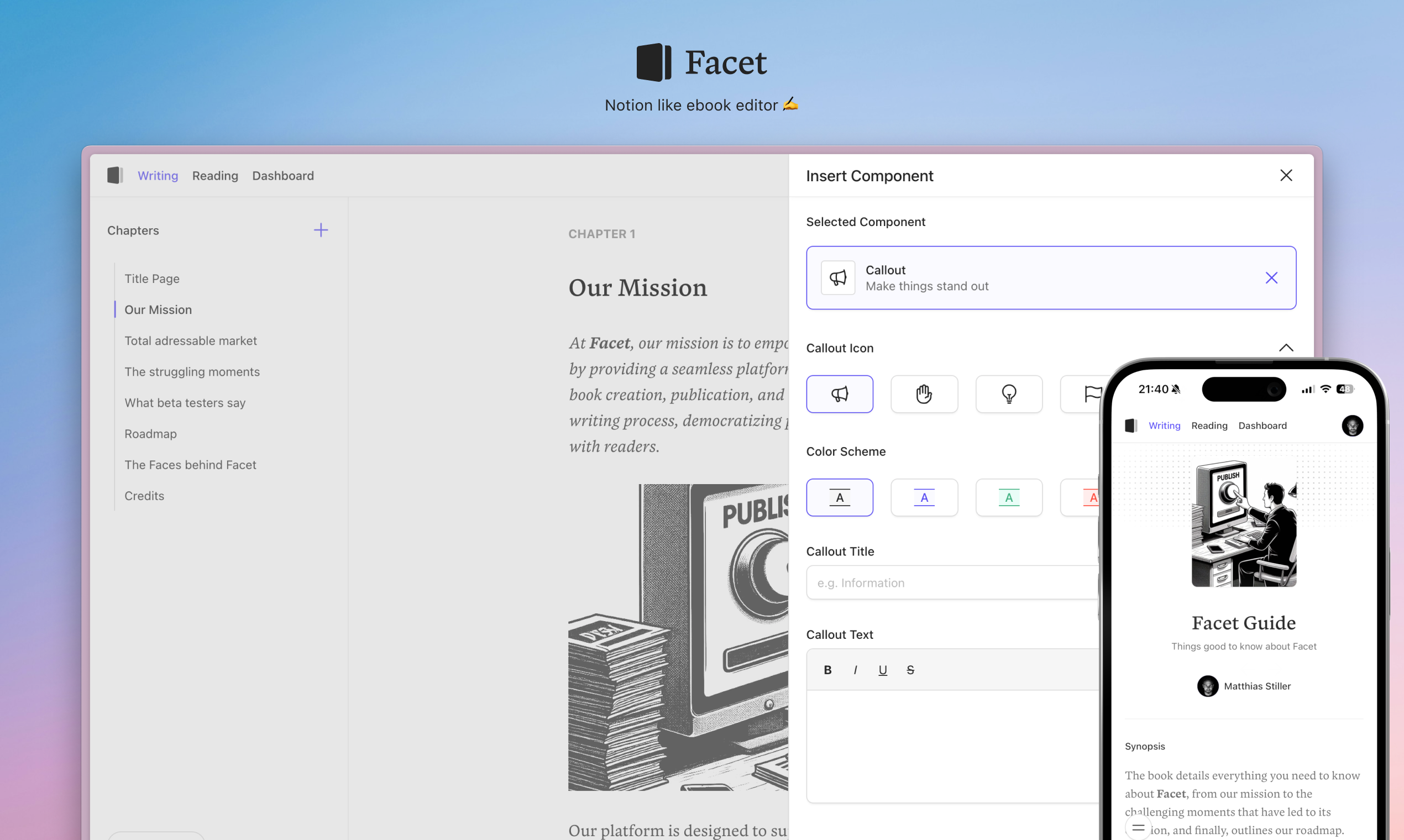Image resolution: width=1404 pixels, height=840 pixels.
Task: Open The Faces behind Facet chapter
Action: click(x=190, y=465)
